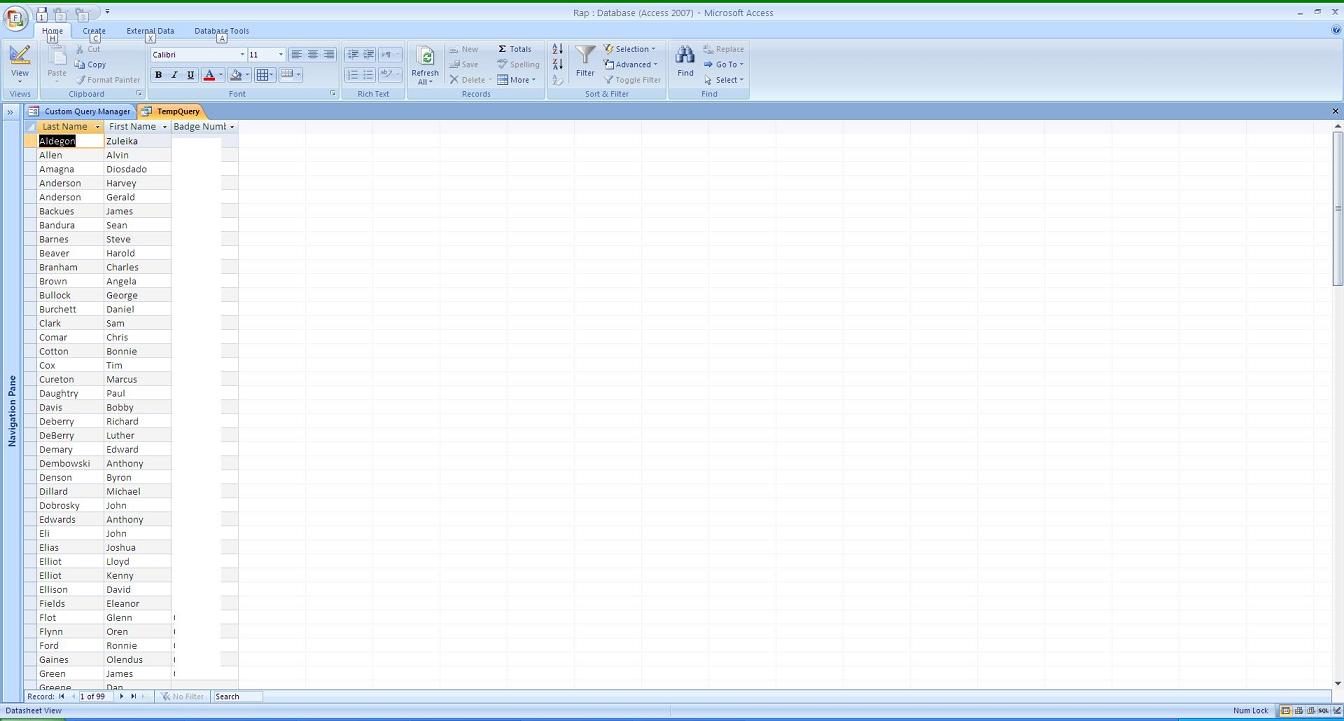The height and width of the screenshot is (721, 1344).
Task: Click the Totals sigma button
Action: [515, 49]
